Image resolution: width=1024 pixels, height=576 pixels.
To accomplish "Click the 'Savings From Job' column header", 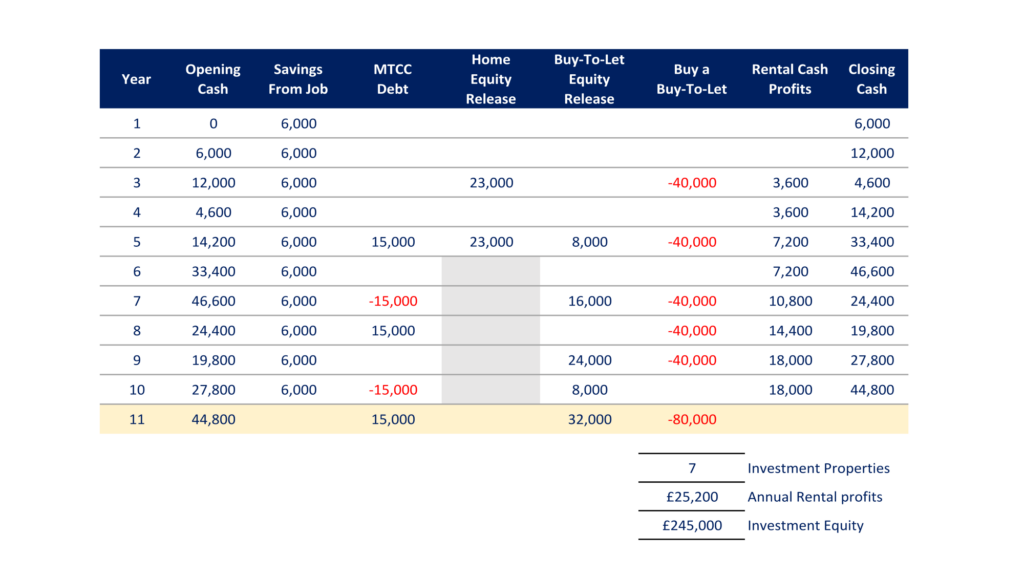I will tap(298, 79).
